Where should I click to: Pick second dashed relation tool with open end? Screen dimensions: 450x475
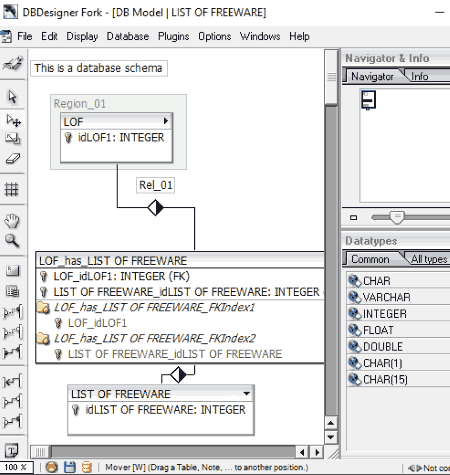(13, 332)
